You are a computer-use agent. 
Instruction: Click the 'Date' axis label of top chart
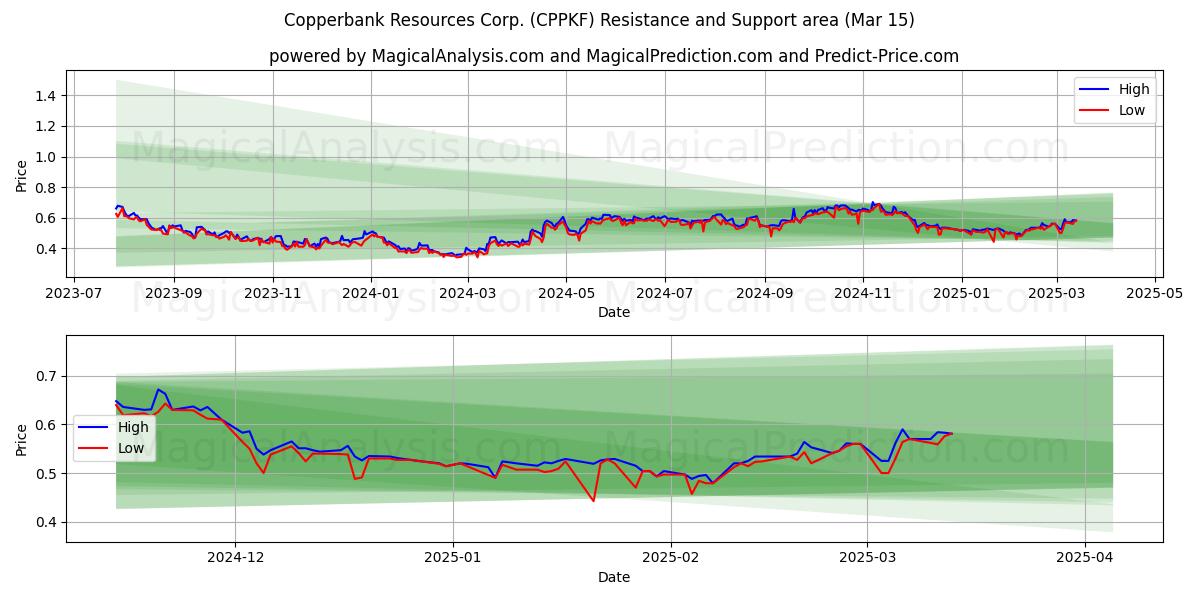point(613,313)
